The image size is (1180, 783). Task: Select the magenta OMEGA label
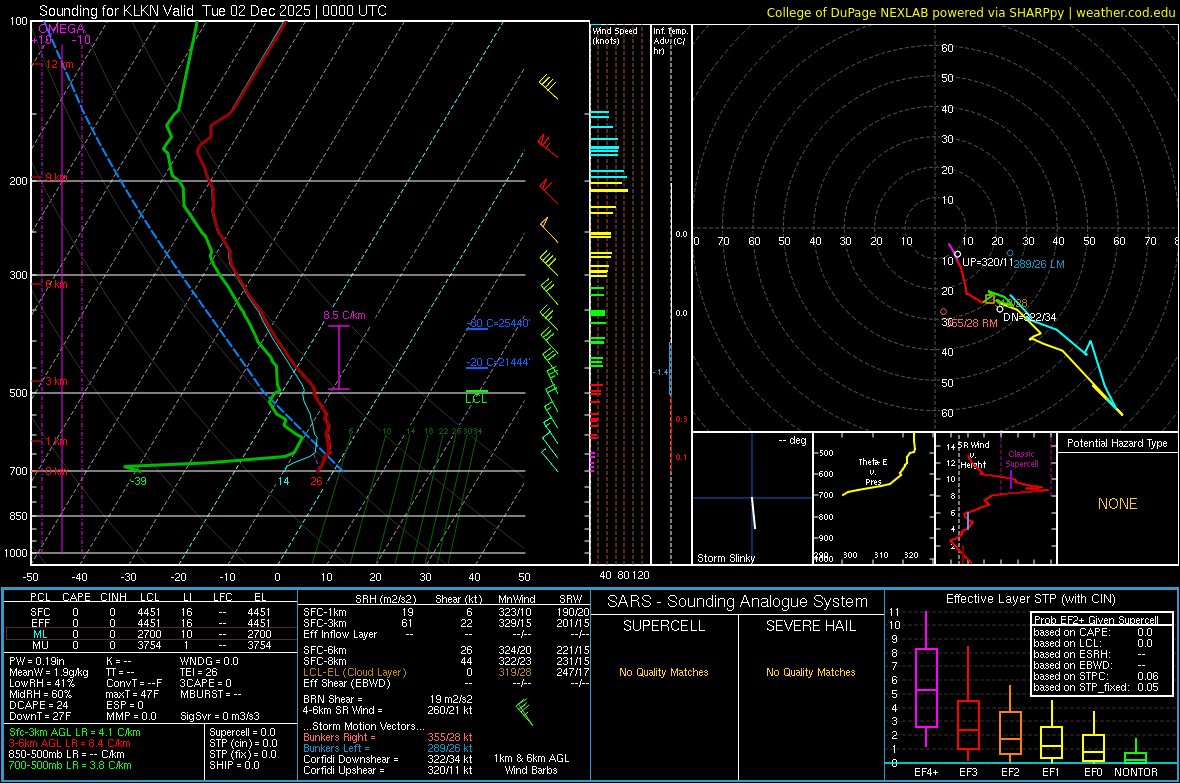[61, 29]
